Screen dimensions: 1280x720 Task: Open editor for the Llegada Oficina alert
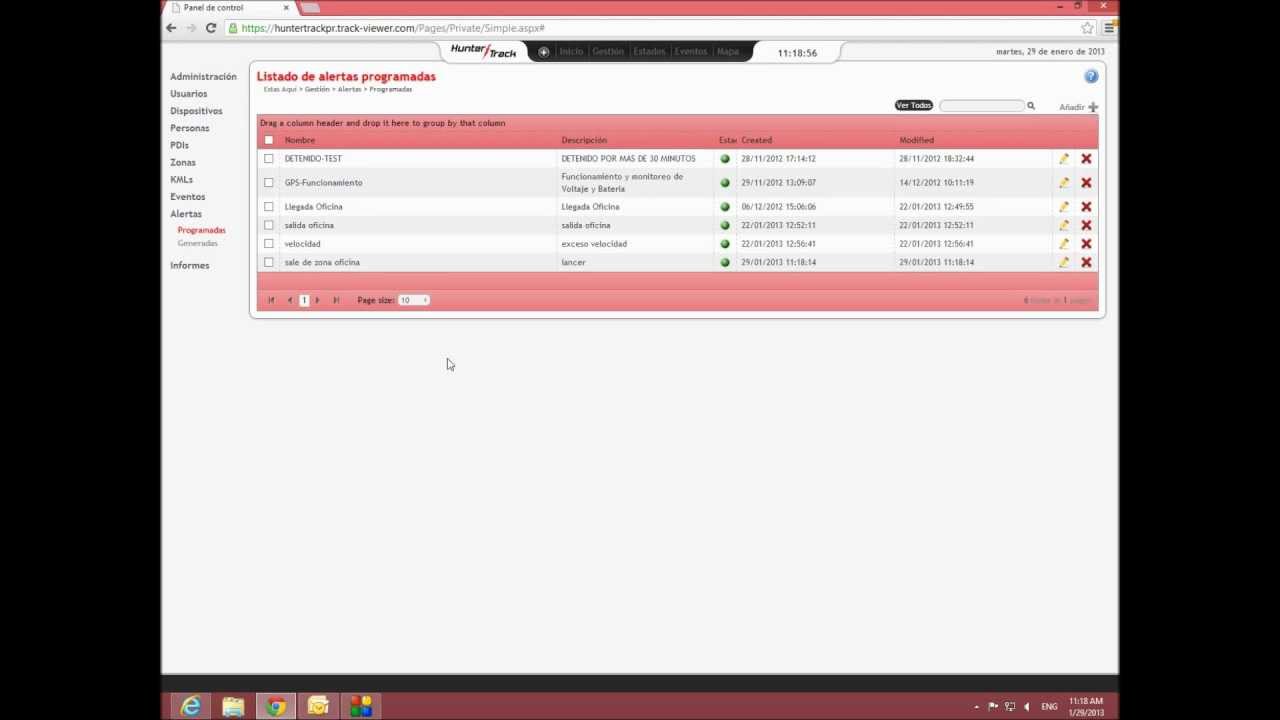click(1064, 207)
